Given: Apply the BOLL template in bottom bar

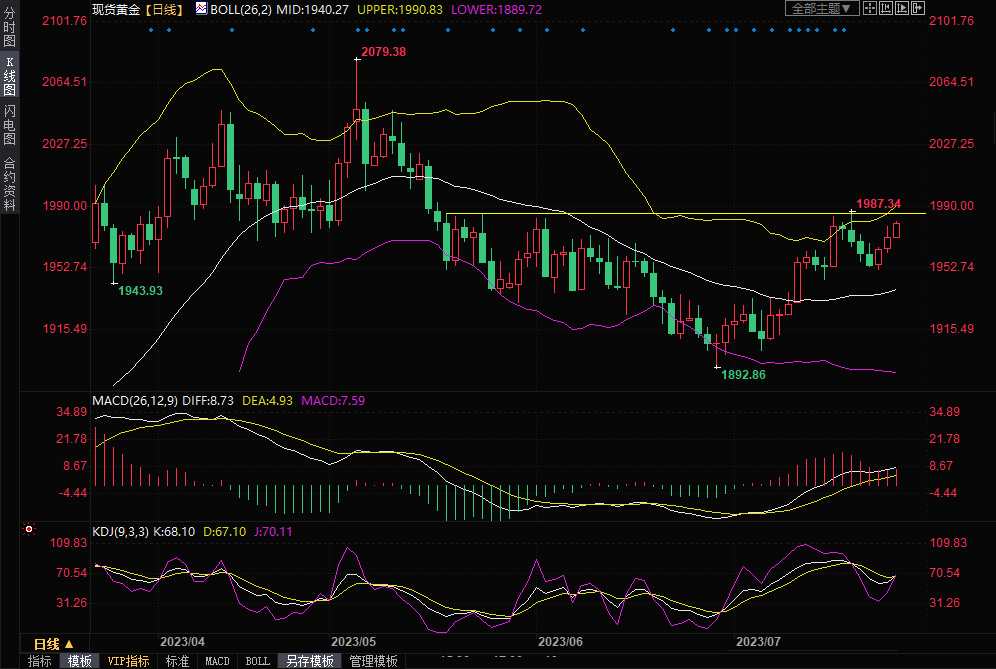Looking at the screenshot, I should (257, 661).
